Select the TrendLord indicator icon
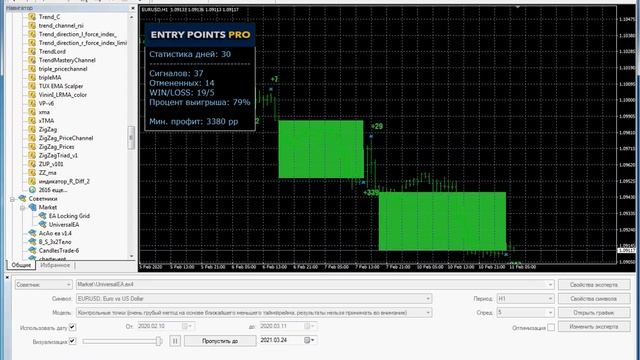Screen dimensions: 640x360 (32, 51)
